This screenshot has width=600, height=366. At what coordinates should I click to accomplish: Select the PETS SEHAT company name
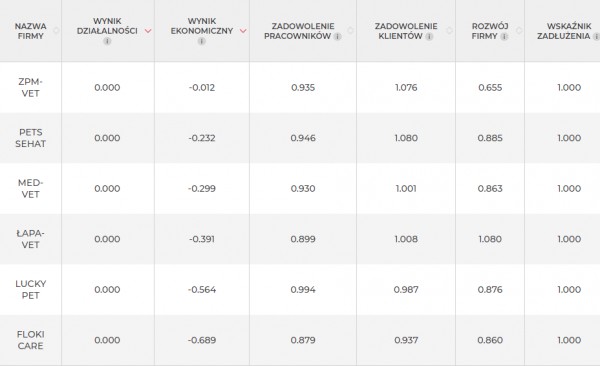[31, 138]
